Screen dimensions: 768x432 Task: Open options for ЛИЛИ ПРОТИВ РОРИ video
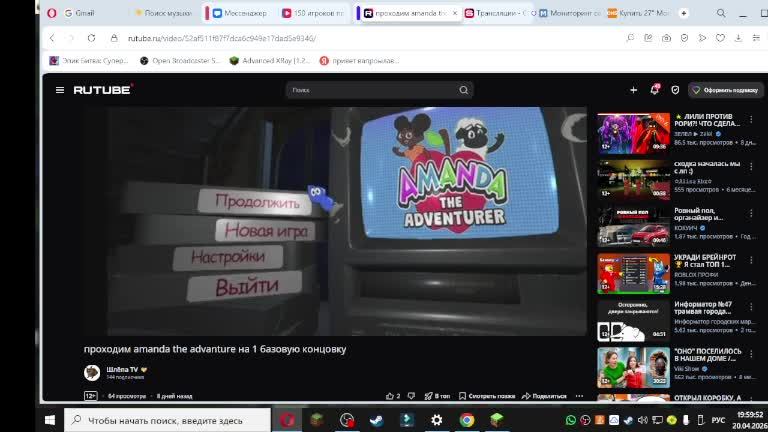[x=751, y=119]
